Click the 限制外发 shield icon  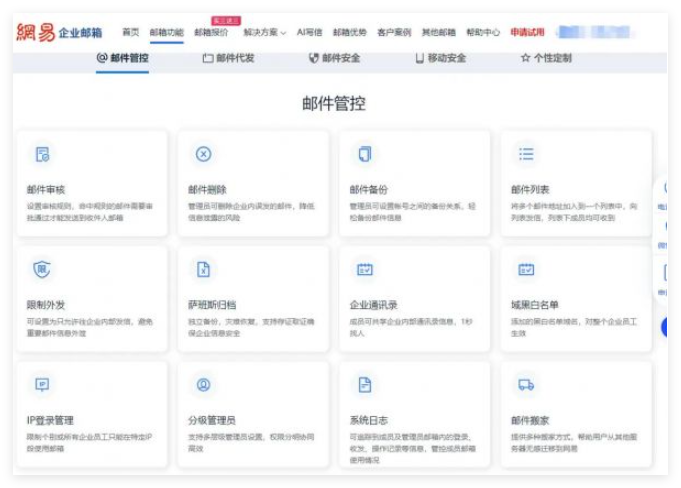(x=42, y=269)
